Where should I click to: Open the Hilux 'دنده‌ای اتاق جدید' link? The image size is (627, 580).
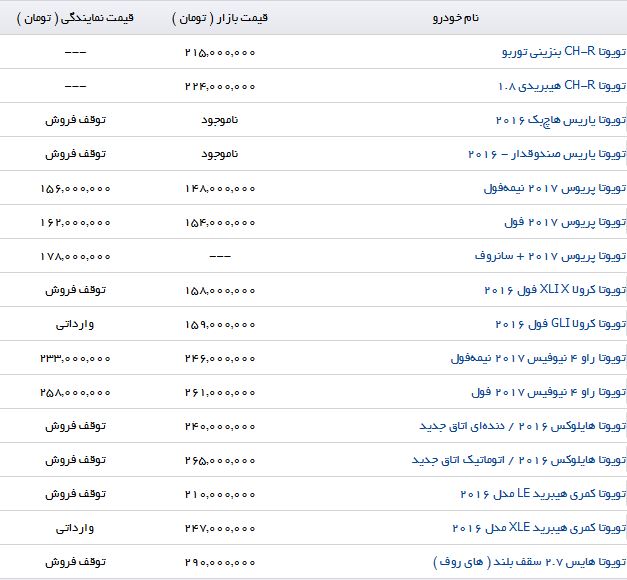pos(523,426)
